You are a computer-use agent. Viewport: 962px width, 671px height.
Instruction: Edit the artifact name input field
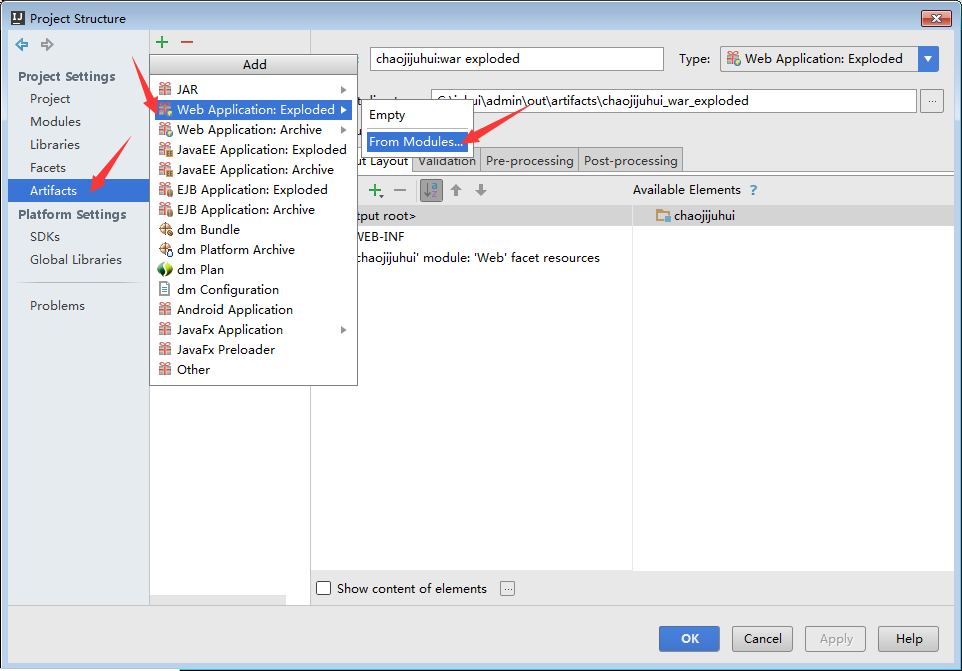[x=517, y=59]
